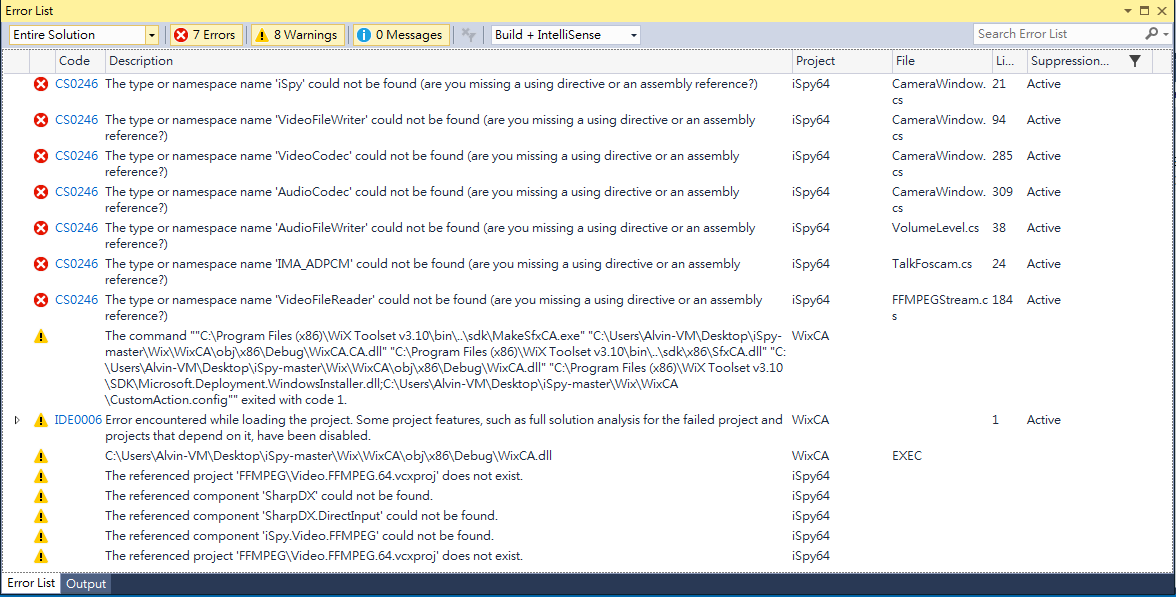
Task: Select 'iSpy.Video.FFMPEG' could not be found warning text
Action: click(298, 536)
